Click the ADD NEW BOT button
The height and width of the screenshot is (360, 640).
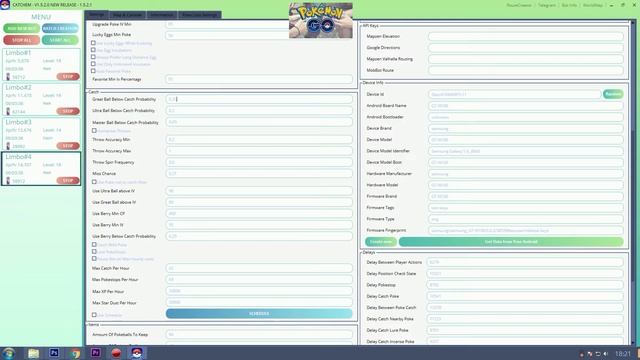point(22,29)
